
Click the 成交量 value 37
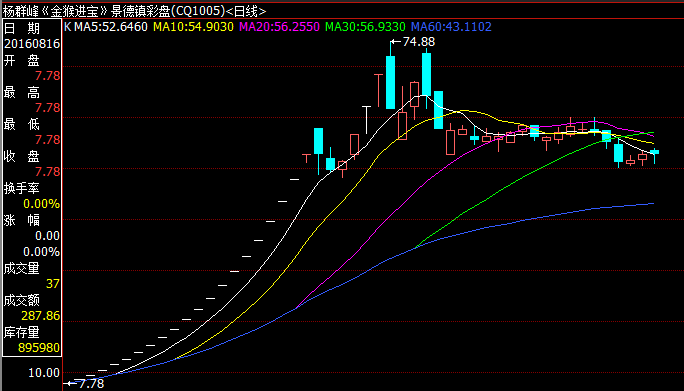(x=53, y=284)
